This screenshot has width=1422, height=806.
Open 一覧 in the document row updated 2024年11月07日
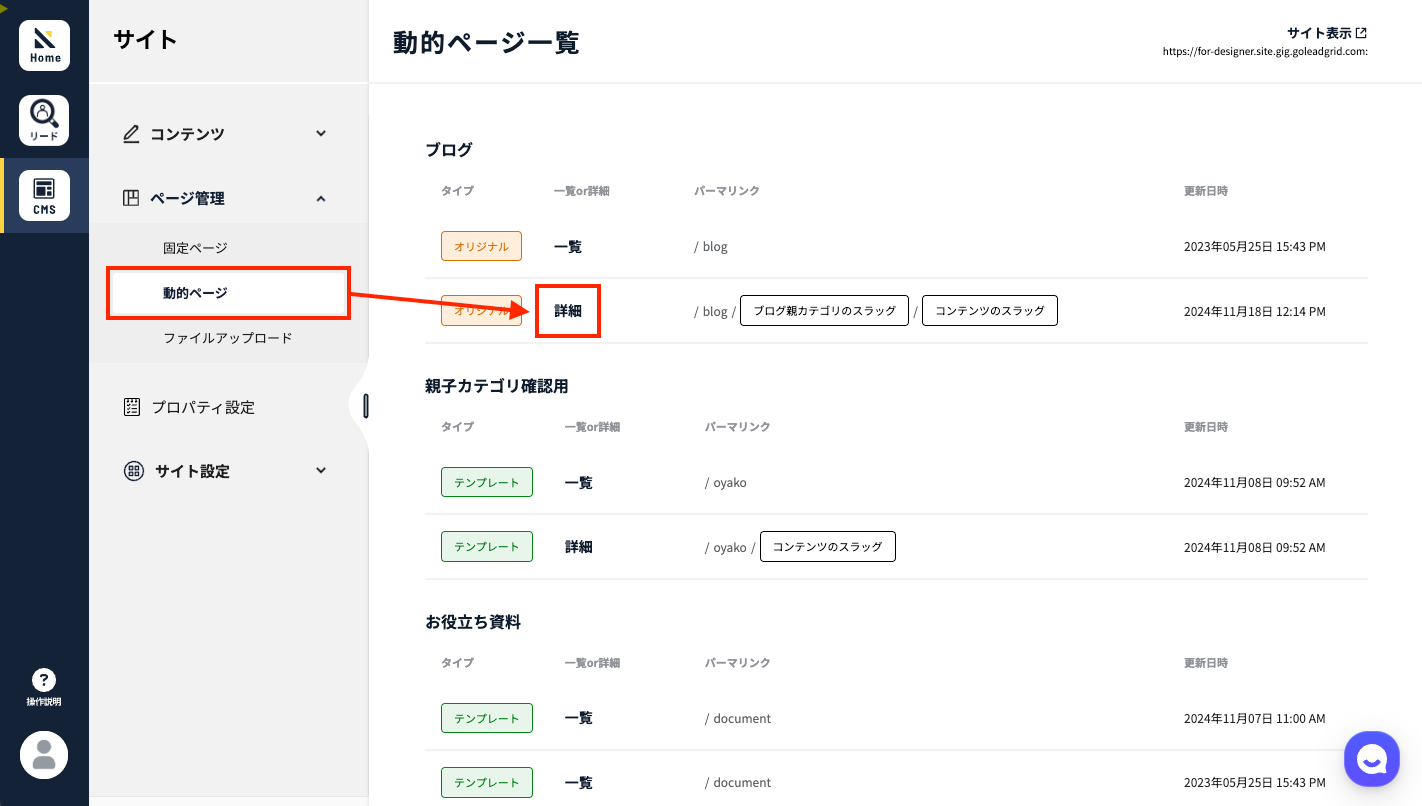[579, 718]
